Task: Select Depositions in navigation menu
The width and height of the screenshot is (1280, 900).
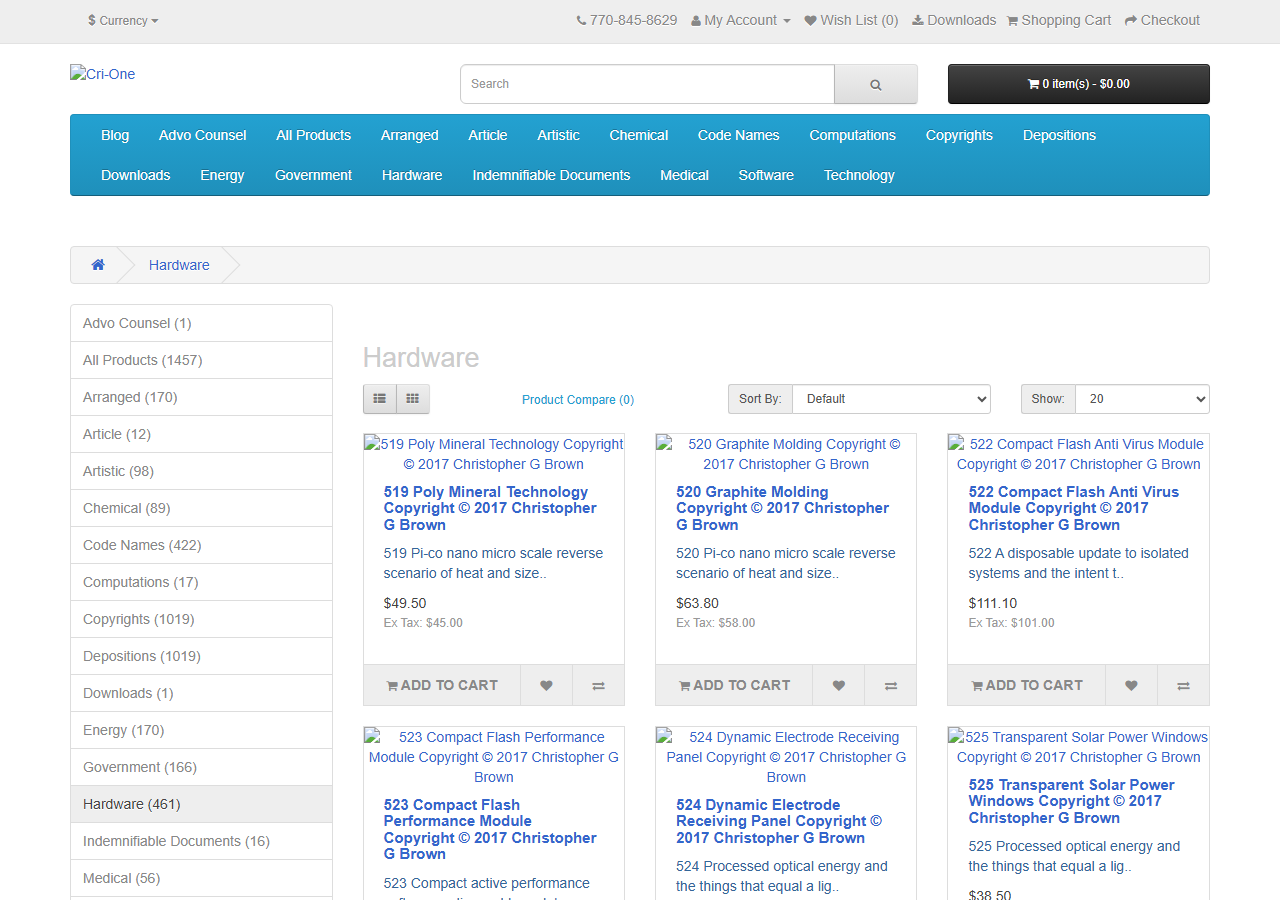Action: pos(1060,135)
